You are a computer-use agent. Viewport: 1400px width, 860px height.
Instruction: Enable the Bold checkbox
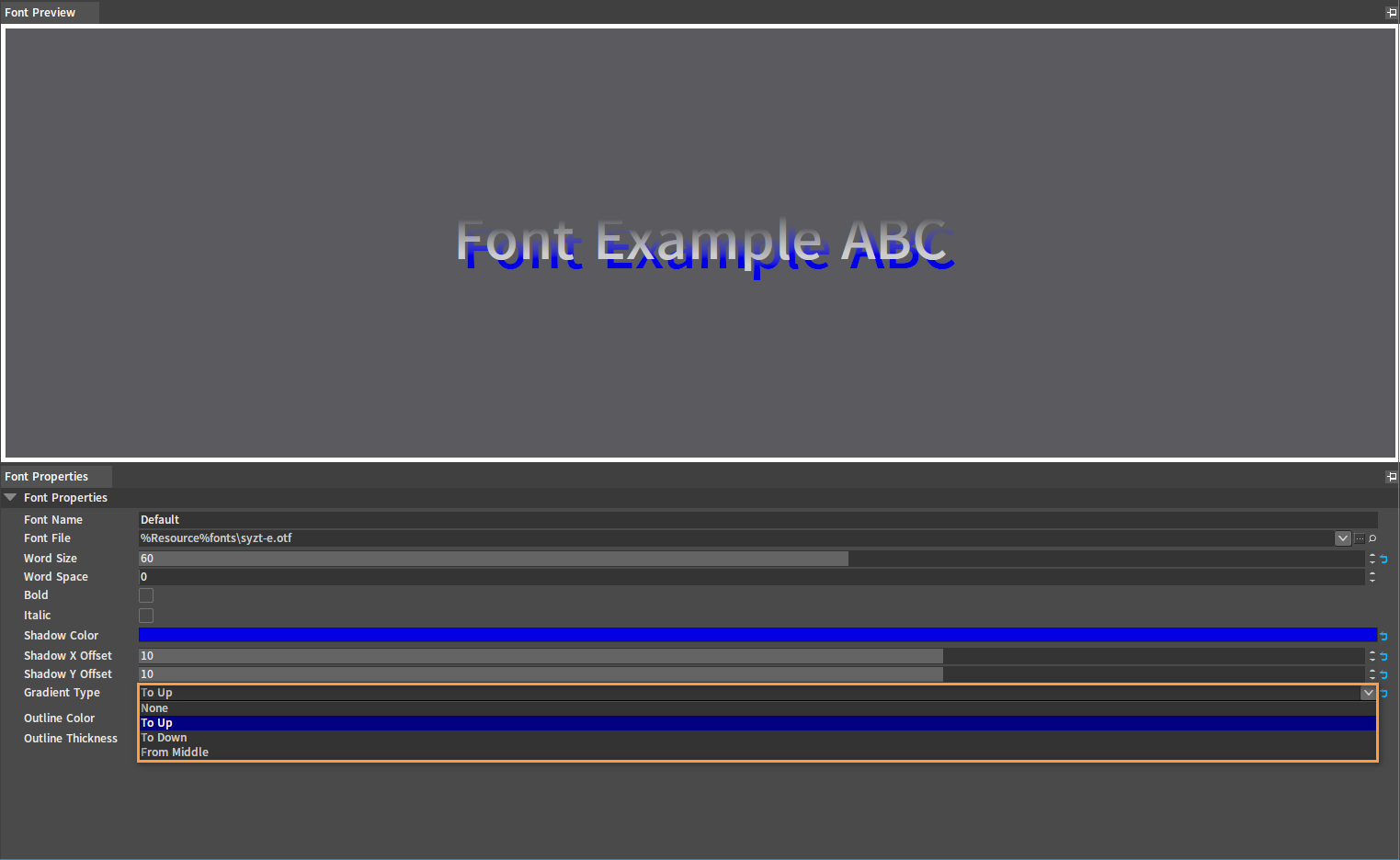pyautogui.click(x=146, y=595)
